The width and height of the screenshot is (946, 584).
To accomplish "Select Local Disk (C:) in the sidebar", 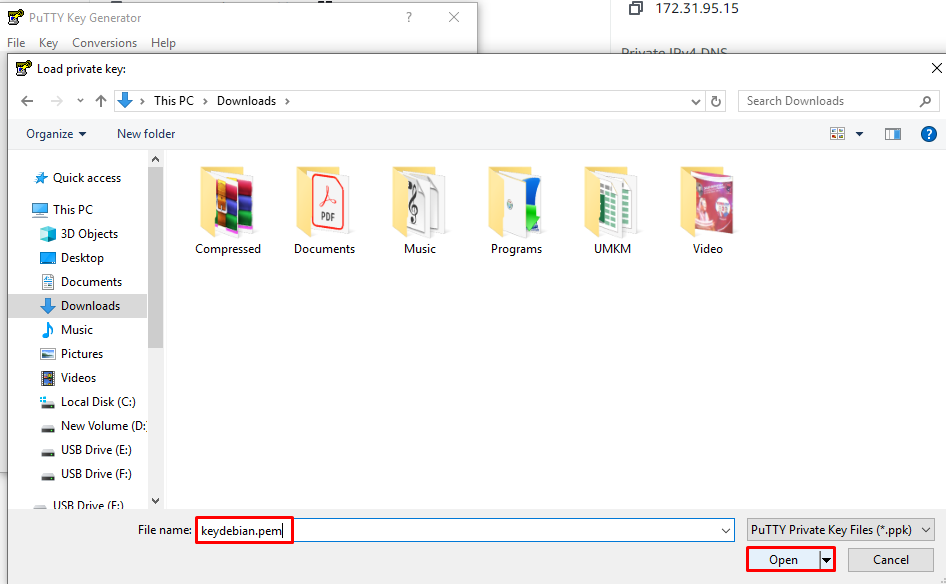I will click(x=88, y=402).
